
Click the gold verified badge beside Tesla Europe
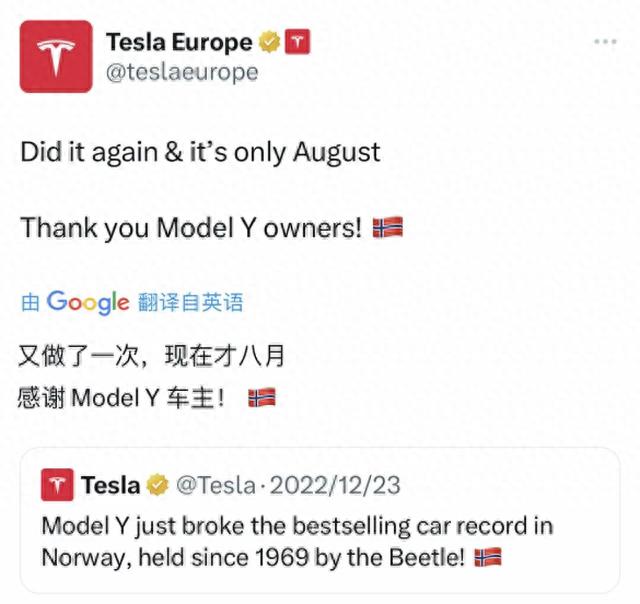269,42
